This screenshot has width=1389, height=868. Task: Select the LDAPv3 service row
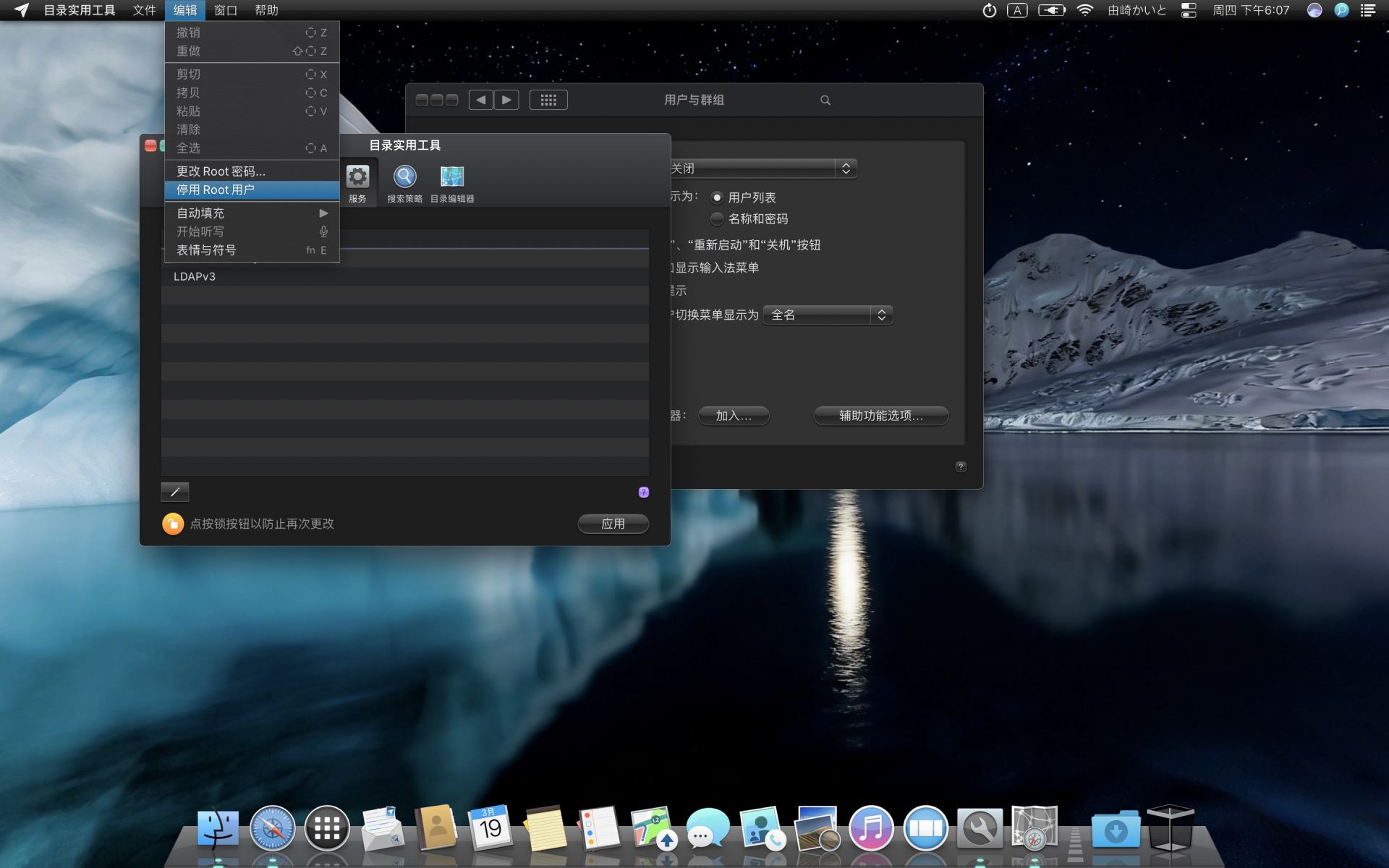pyautogui.click(x=404, y=276)
